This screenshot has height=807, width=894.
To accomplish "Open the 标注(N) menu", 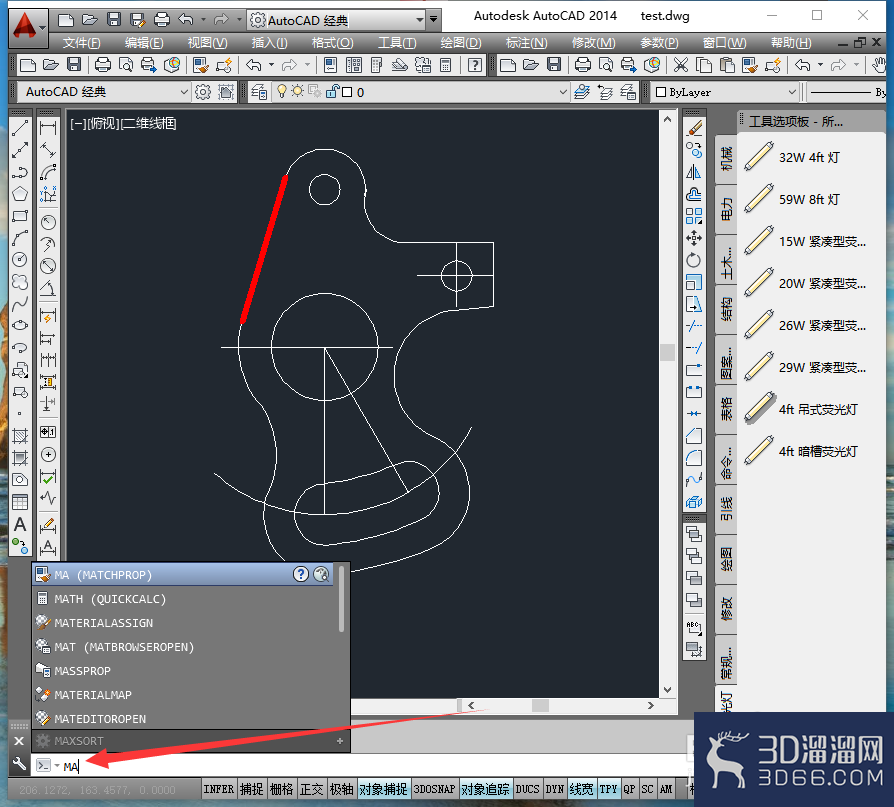I will point(526,43).
